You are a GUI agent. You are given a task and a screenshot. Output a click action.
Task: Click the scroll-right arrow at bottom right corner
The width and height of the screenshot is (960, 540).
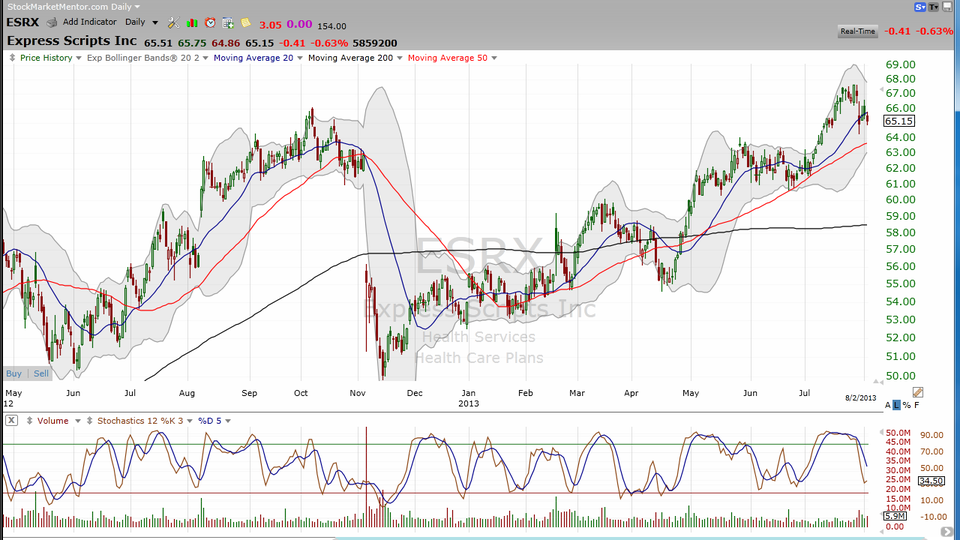[947, 533]
